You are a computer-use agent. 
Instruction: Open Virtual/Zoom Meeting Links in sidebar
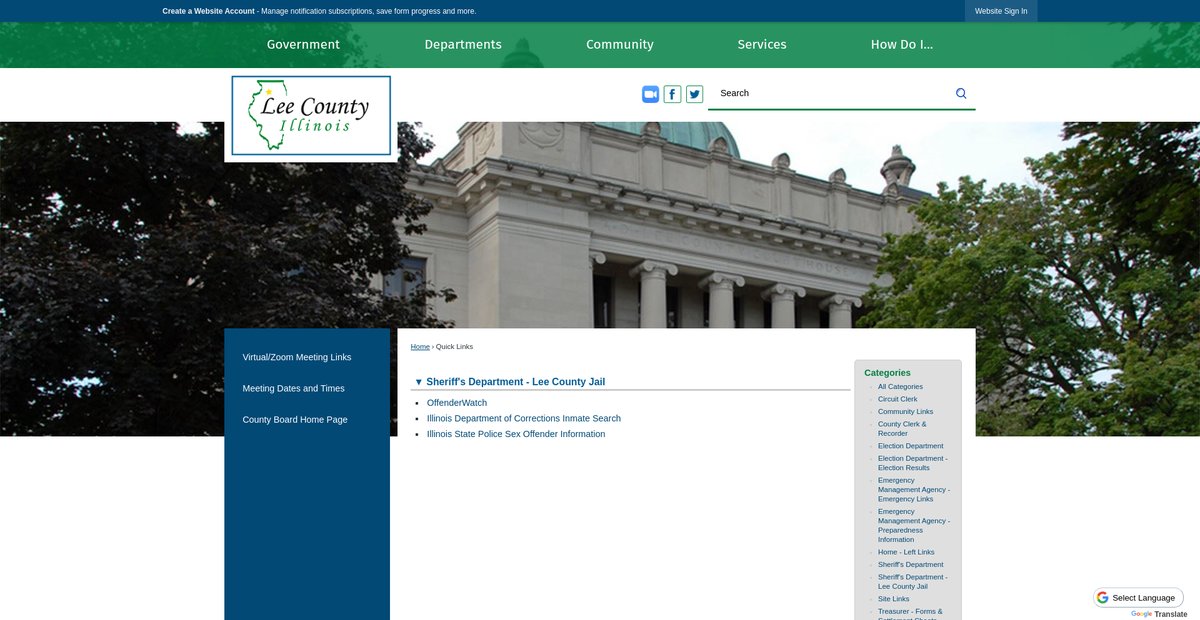coord(297,357)
